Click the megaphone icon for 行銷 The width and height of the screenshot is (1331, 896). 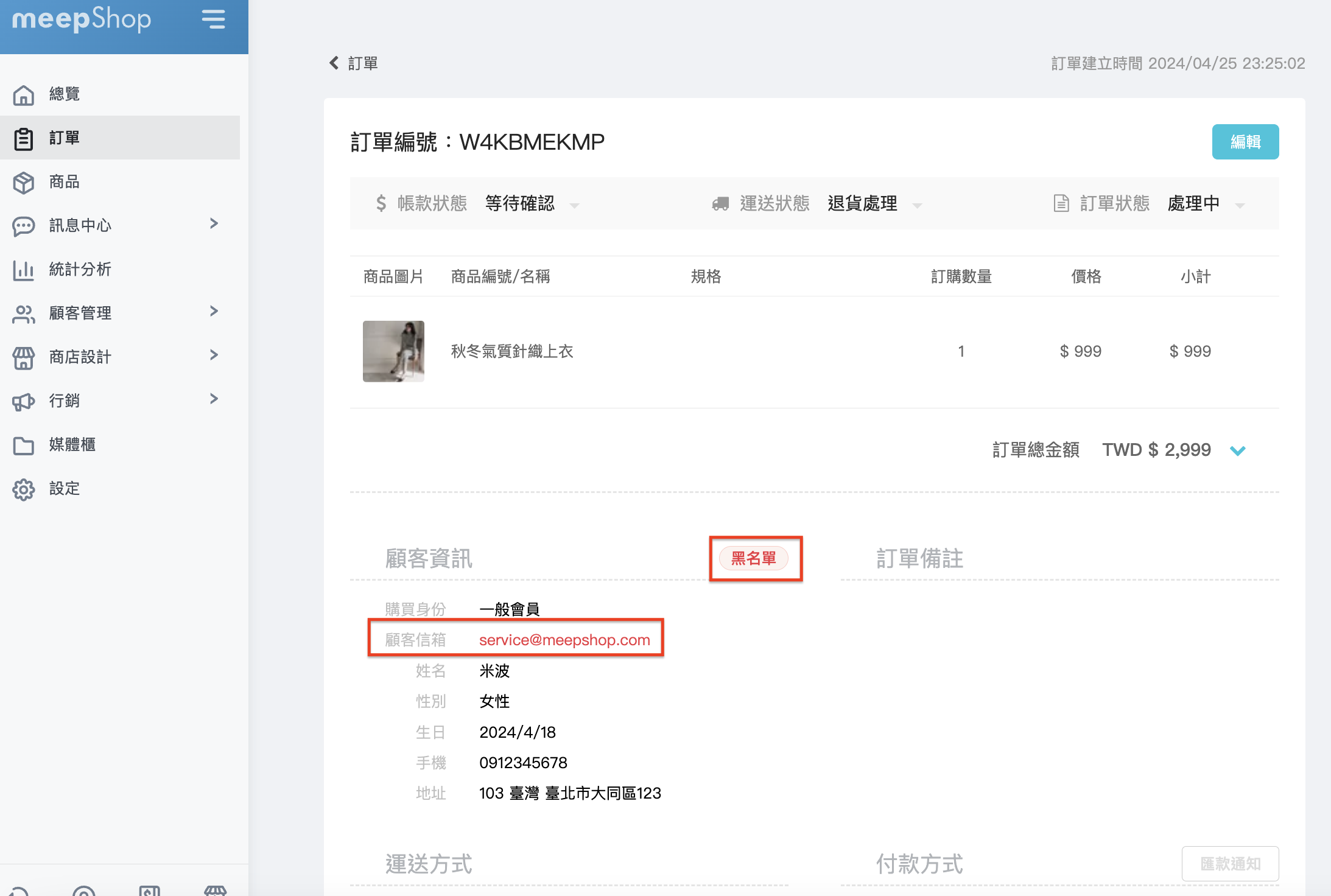[x=24, y=401]
